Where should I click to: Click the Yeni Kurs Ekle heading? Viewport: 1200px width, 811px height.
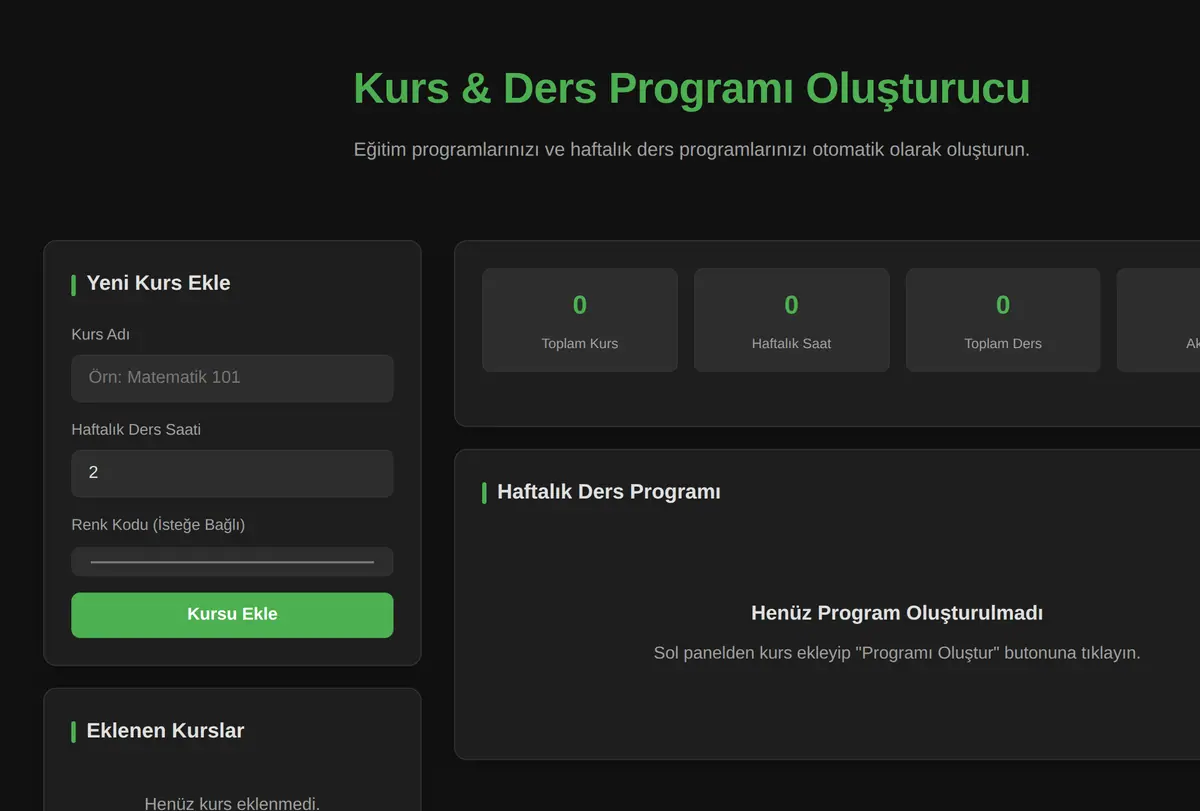158,283
